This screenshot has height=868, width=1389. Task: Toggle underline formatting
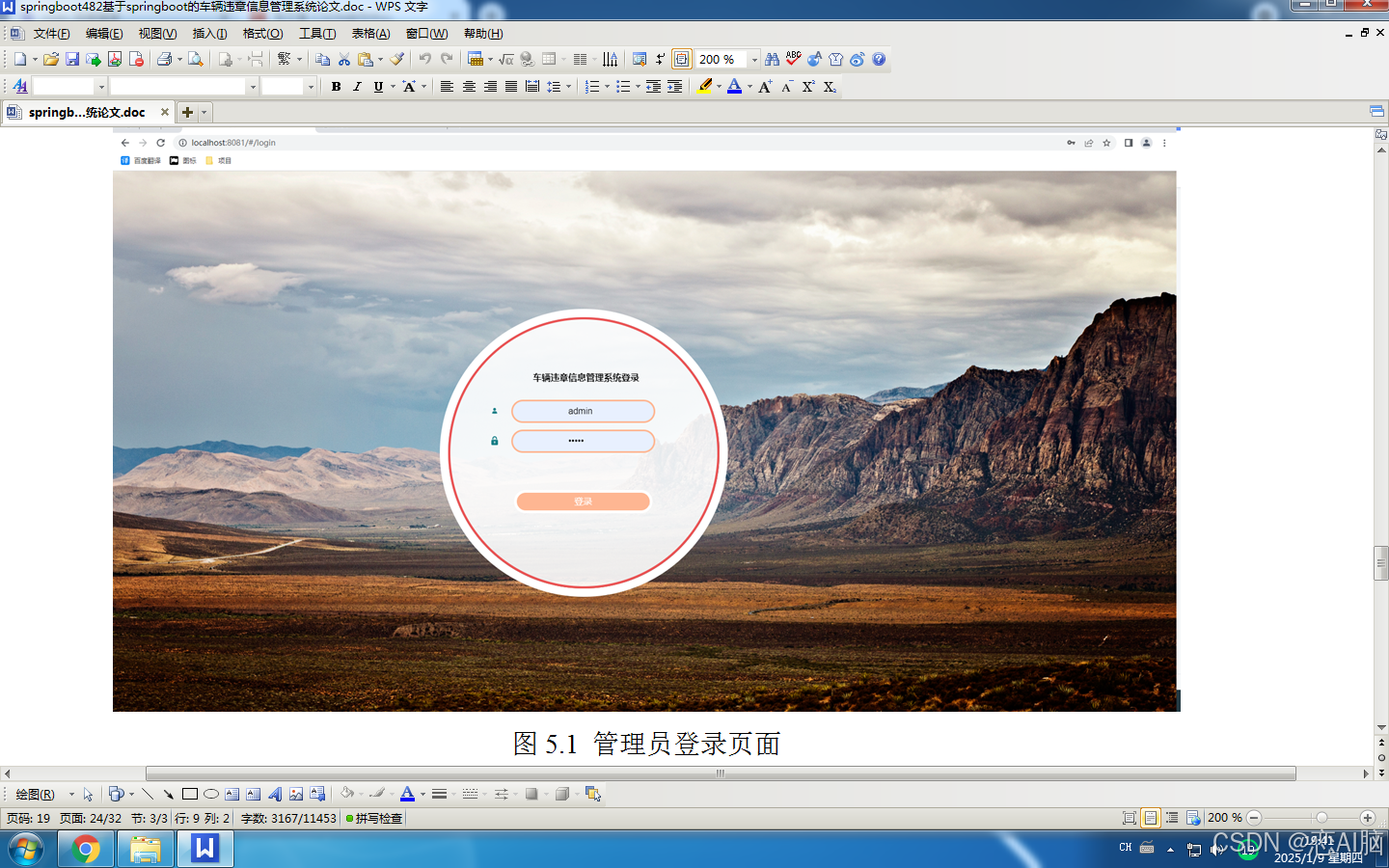pos(378,86)
